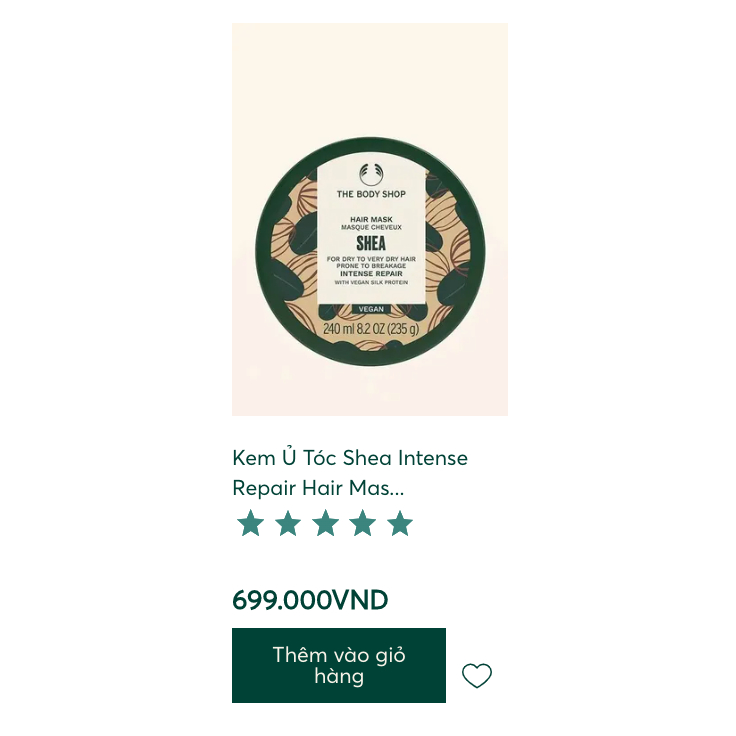This screenshot has height=736, width=736.
Task: Click empty beige area above the jar
Action: click(x=370, y=80)
